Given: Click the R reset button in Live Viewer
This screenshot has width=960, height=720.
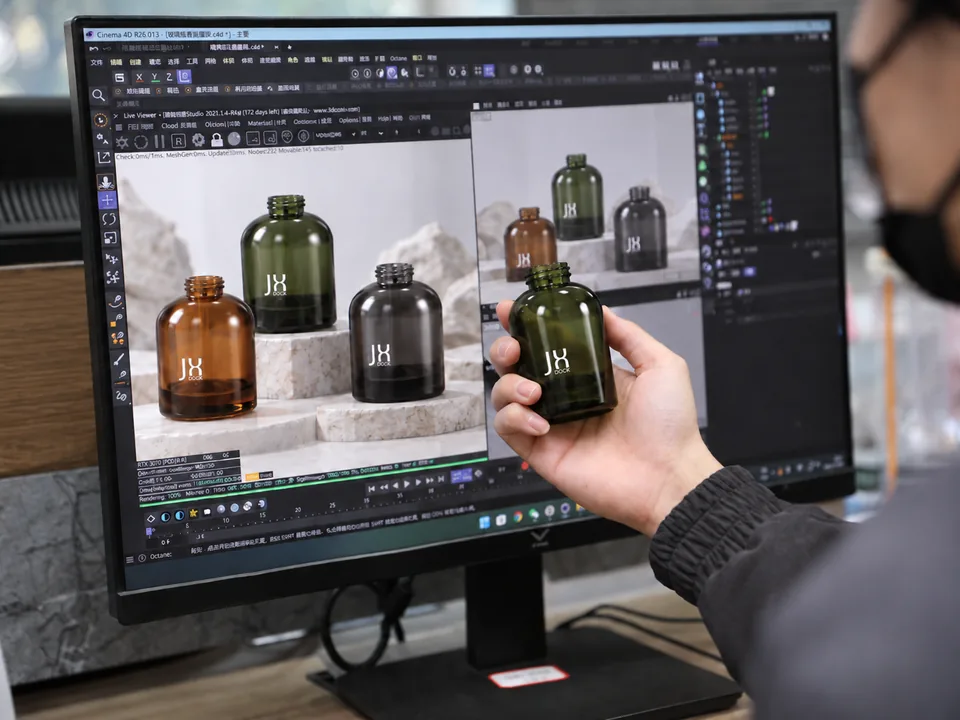Looking at the screenshot, I should (178, 141).
